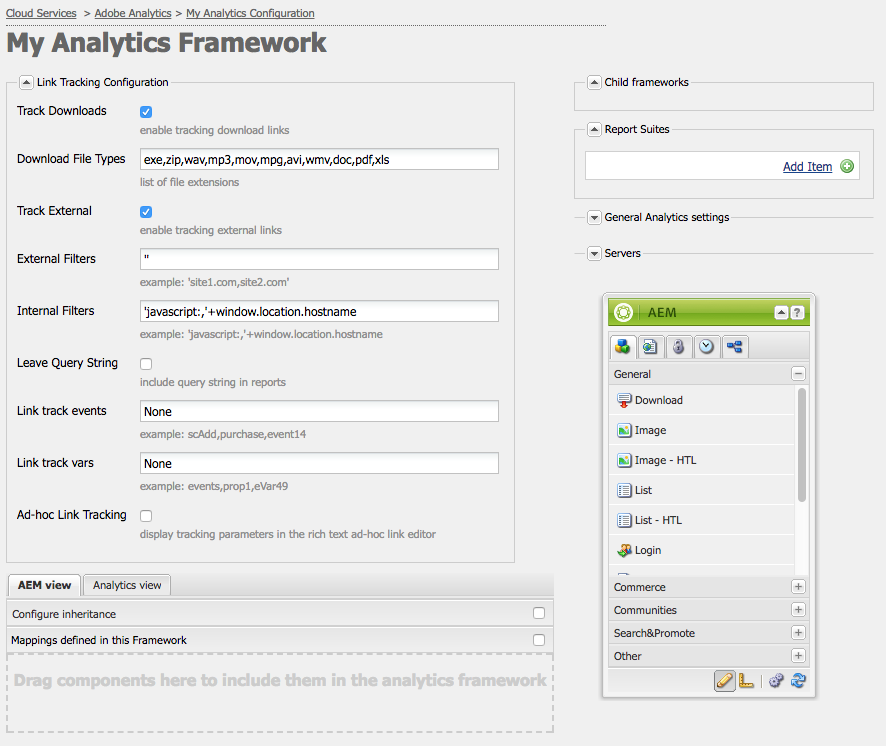
Task: Focus the Internal Filters field
Action: click(x=319, y=311)
